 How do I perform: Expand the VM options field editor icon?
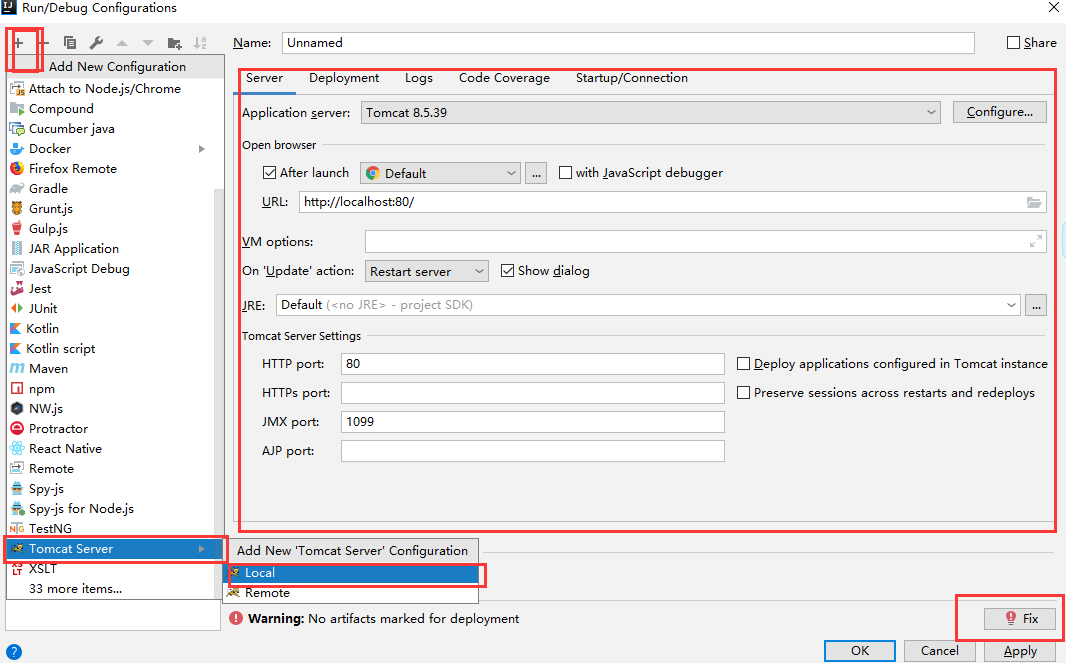(1035, 241)
